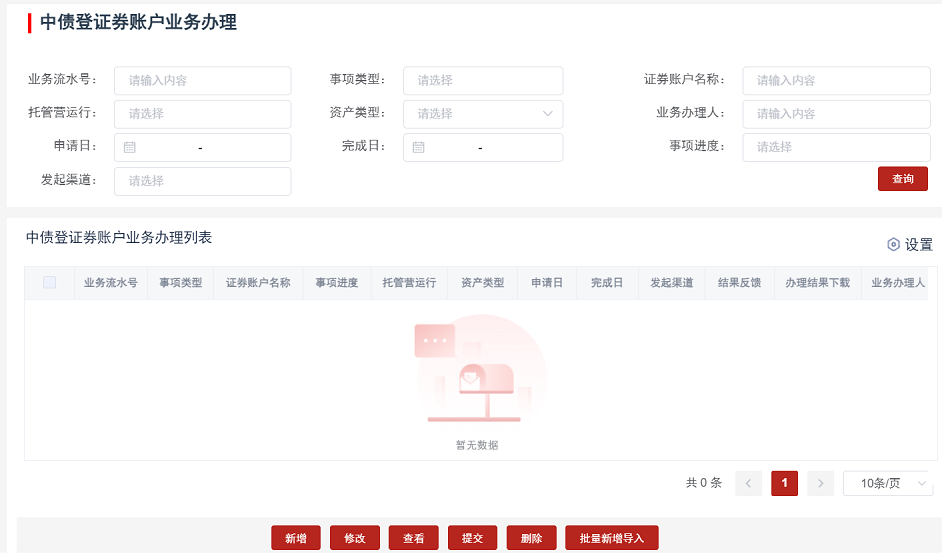
Task: Expand the 10条/页 page size selector
Action: [x=887, y=484]
